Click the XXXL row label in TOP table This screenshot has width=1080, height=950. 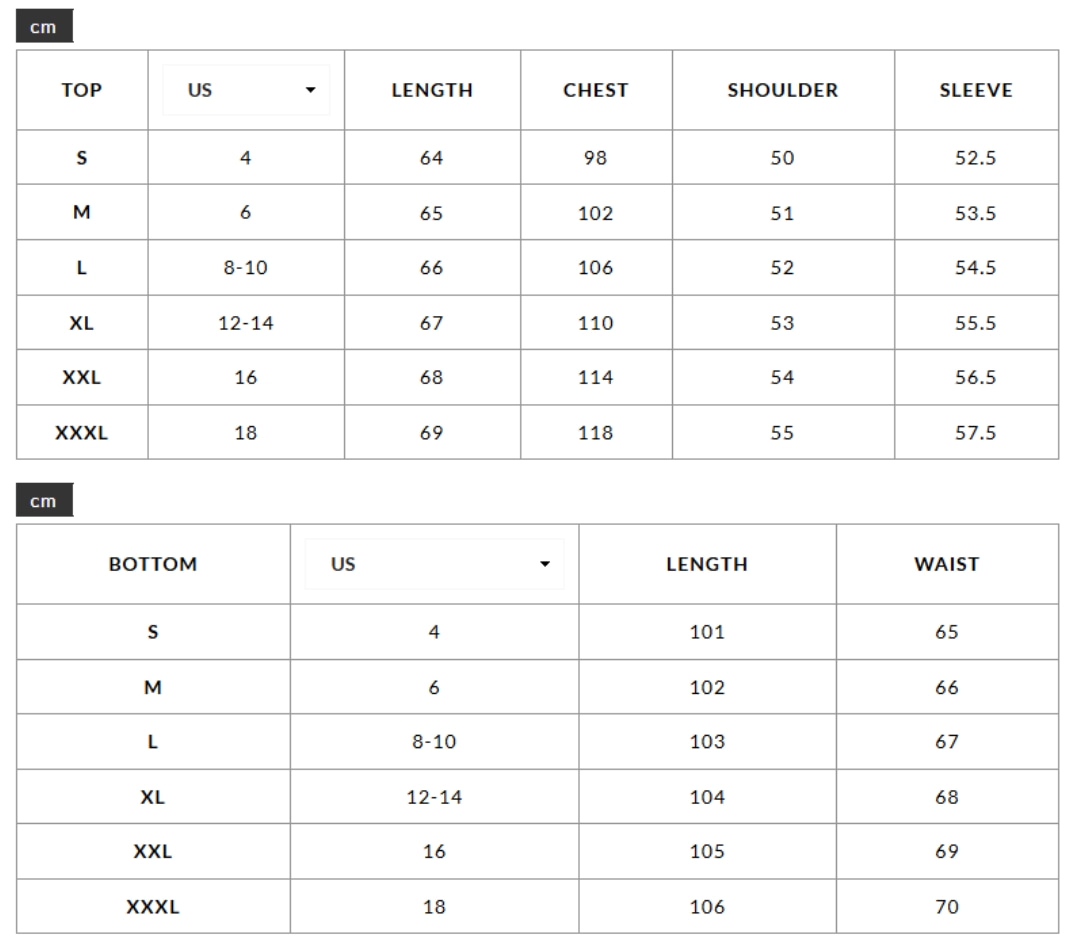pos(82,433)
